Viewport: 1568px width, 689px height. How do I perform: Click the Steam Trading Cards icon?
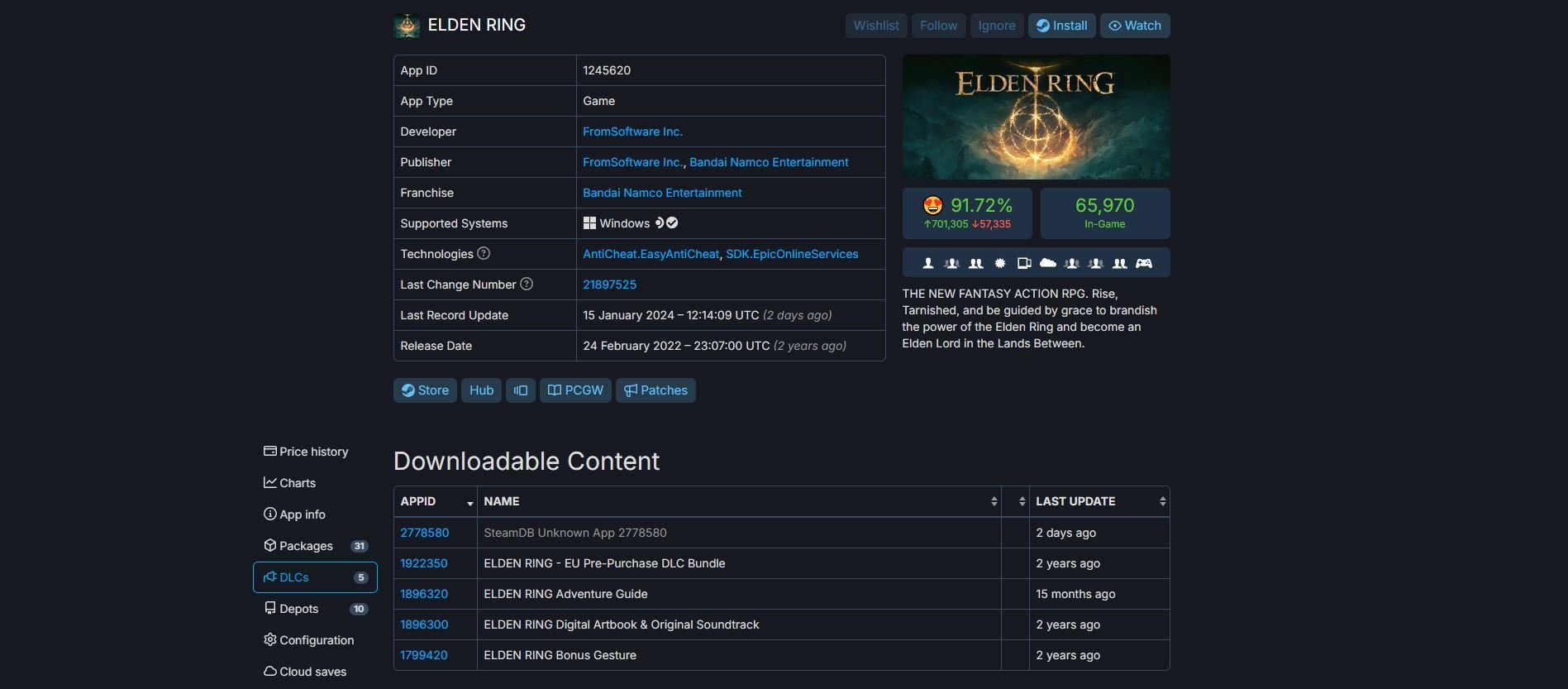click(1024, 263)
